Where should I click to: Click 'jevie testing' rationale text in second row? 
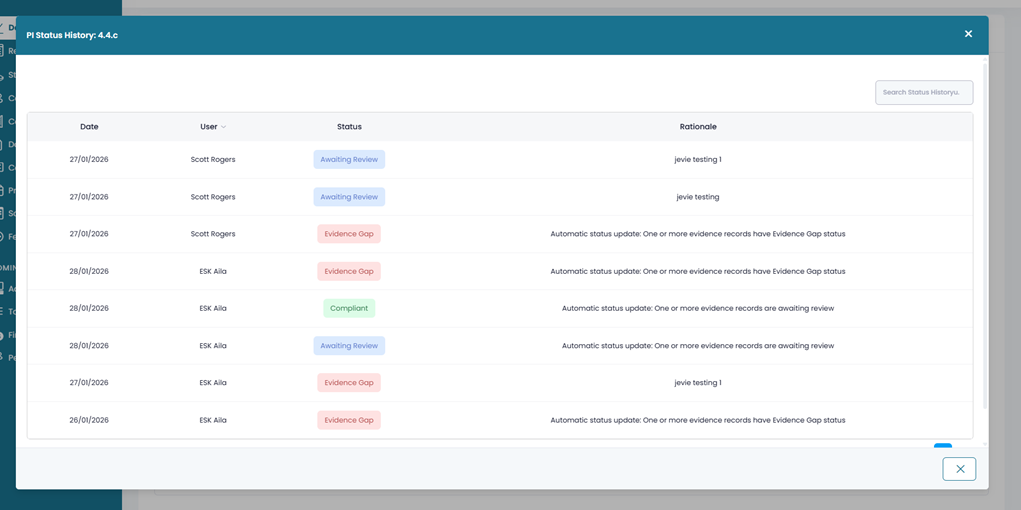click(697, 197)
